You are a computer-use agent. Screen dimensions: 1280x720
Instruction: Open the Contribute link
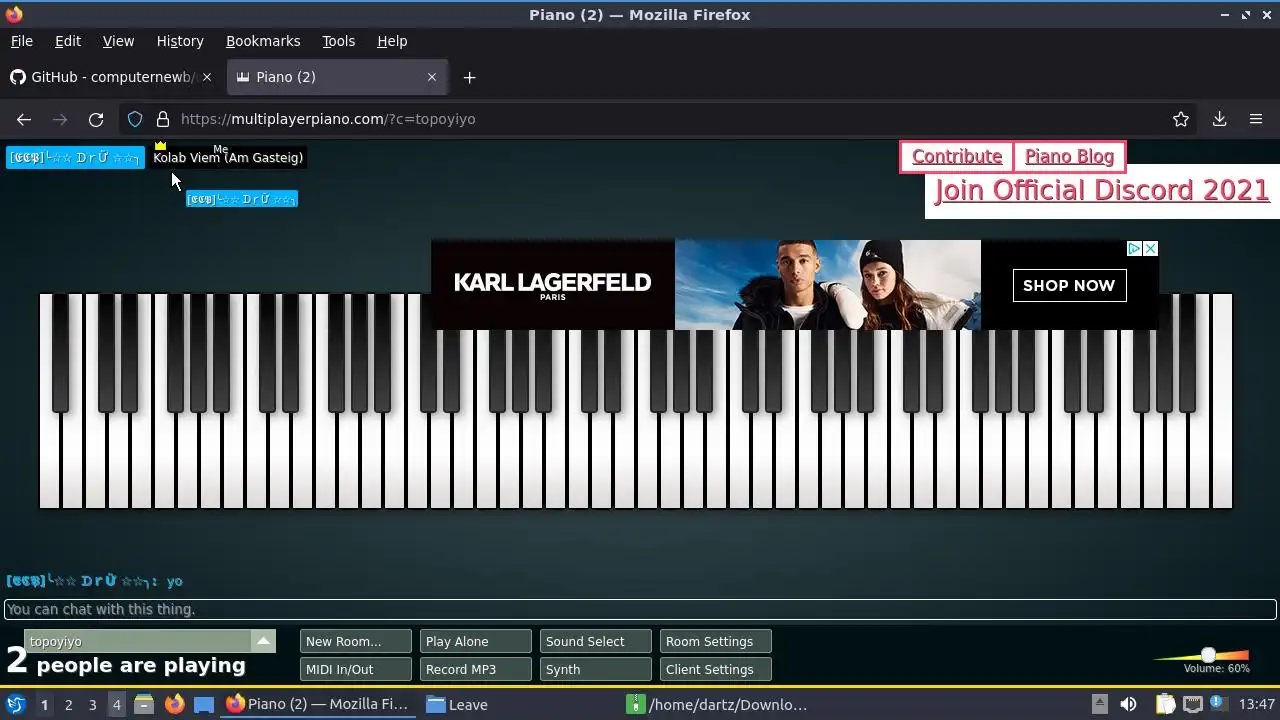[957, 156]
